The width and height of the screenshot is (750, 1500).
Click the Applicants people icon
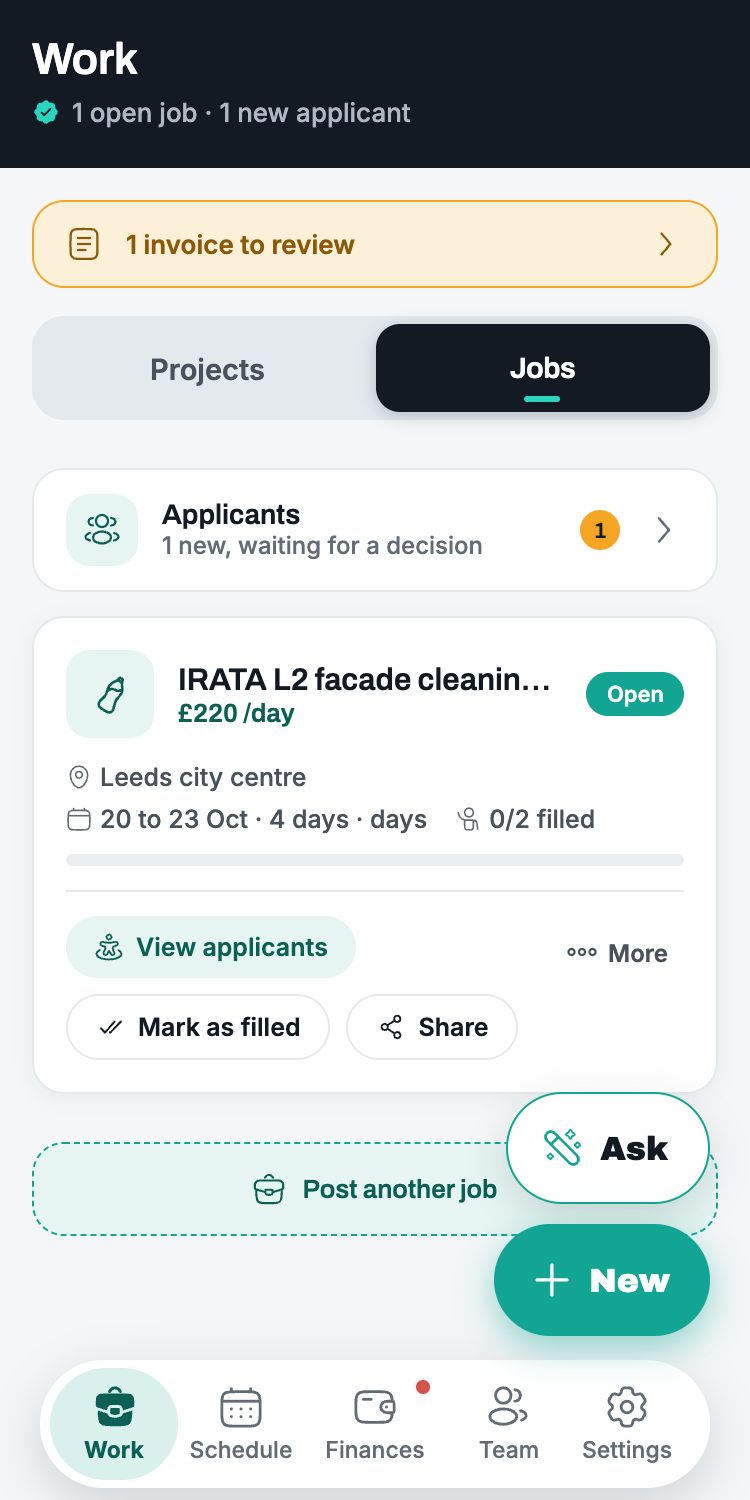click(102, 530)
